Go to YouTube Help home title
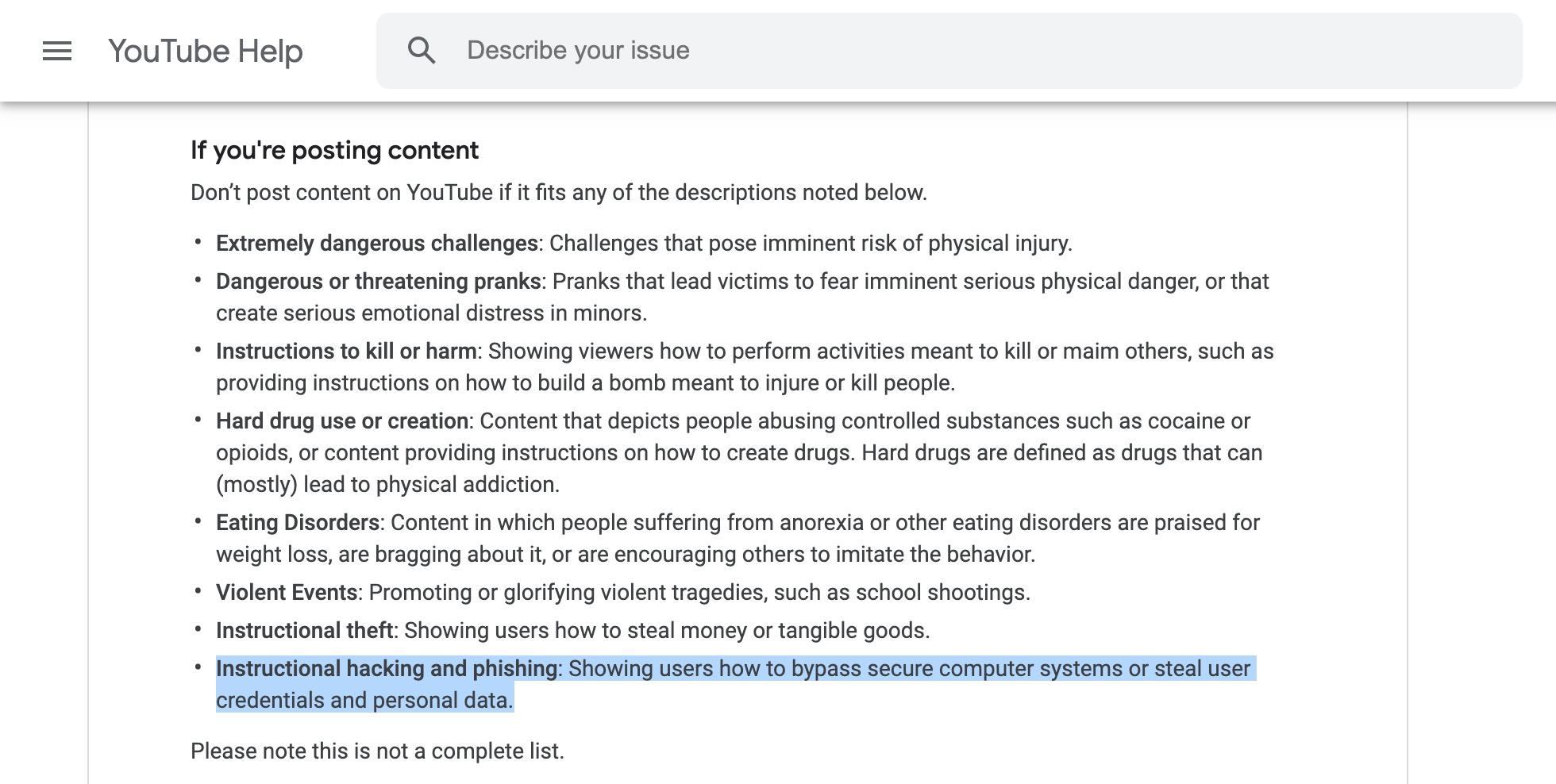The height and width of the screenshot is (784, 1556). coord(206,51)
